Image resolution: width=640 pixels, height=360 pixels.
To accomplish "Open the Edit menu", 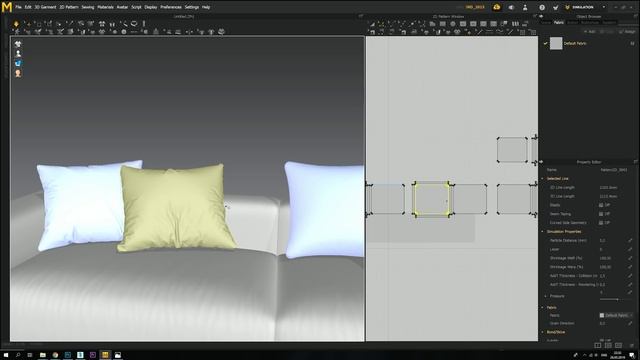I will (x=28, y=7).
